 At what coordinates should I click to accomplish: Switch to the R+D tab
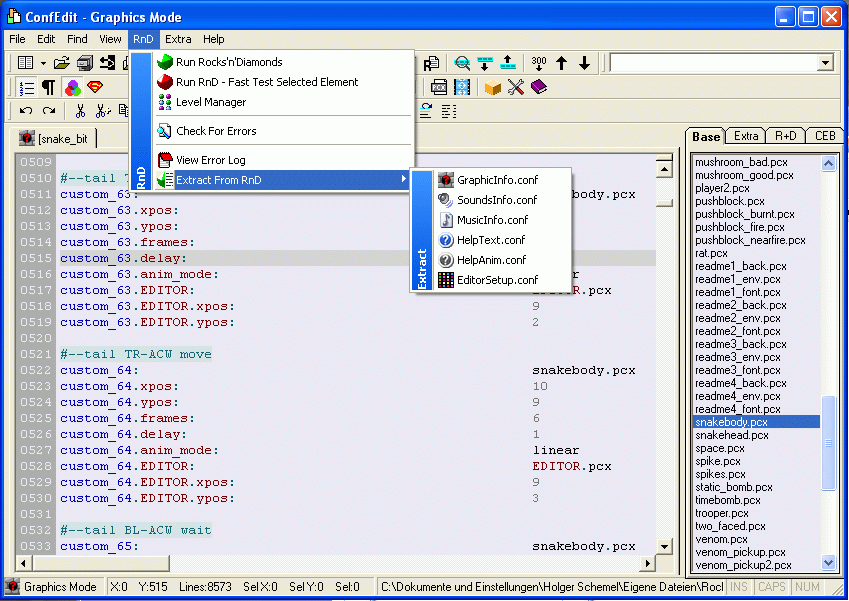(786, 136)
